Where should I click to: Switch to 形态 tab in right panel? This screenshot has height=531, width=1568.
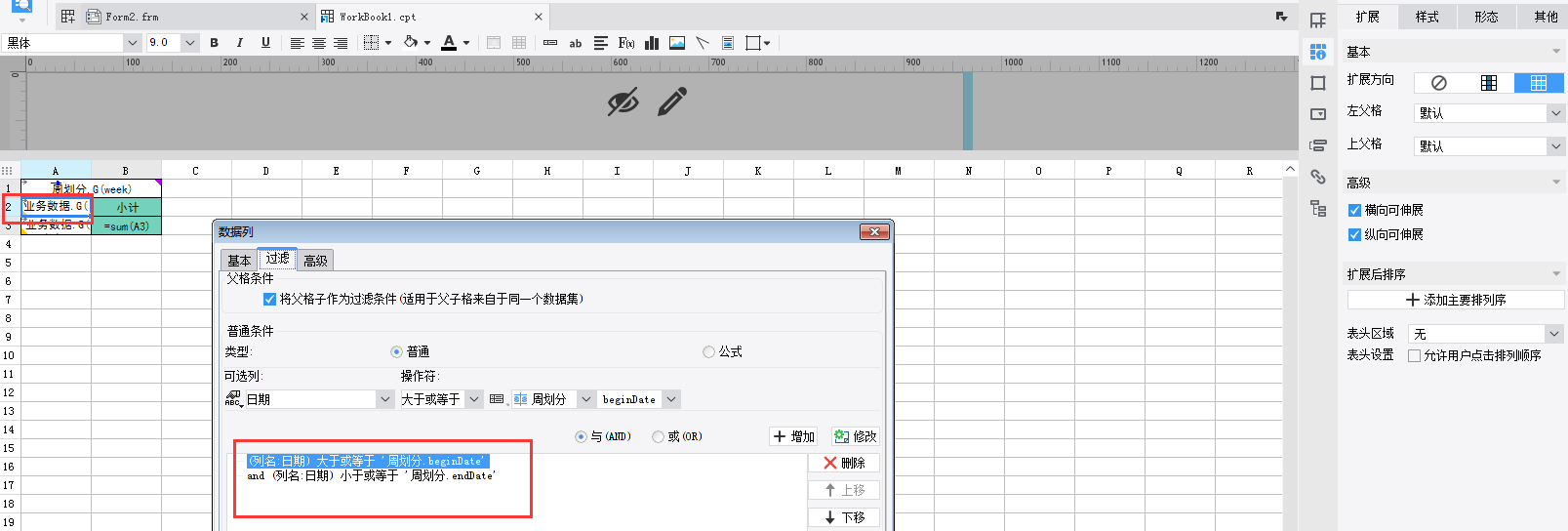[x=1486, y=17]
